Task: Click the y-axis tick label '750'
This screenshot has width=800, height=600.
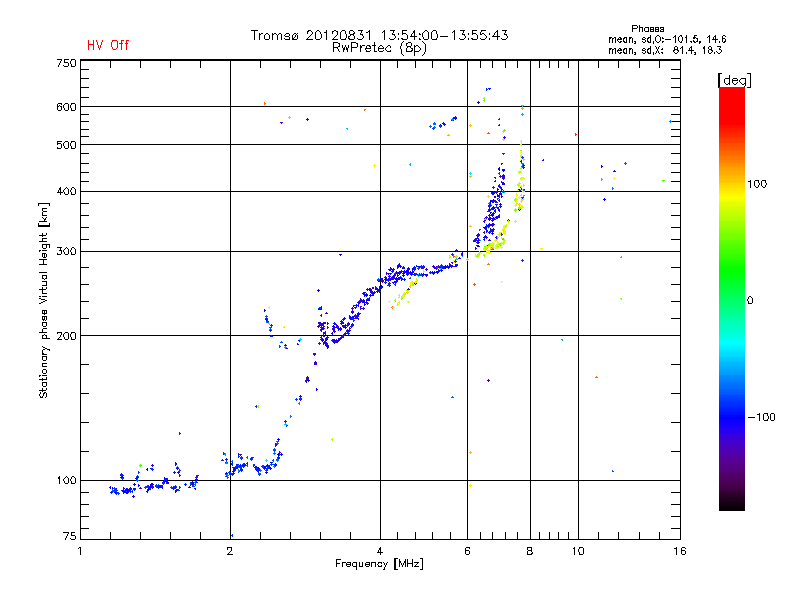Action: click(x=66, y=63)
